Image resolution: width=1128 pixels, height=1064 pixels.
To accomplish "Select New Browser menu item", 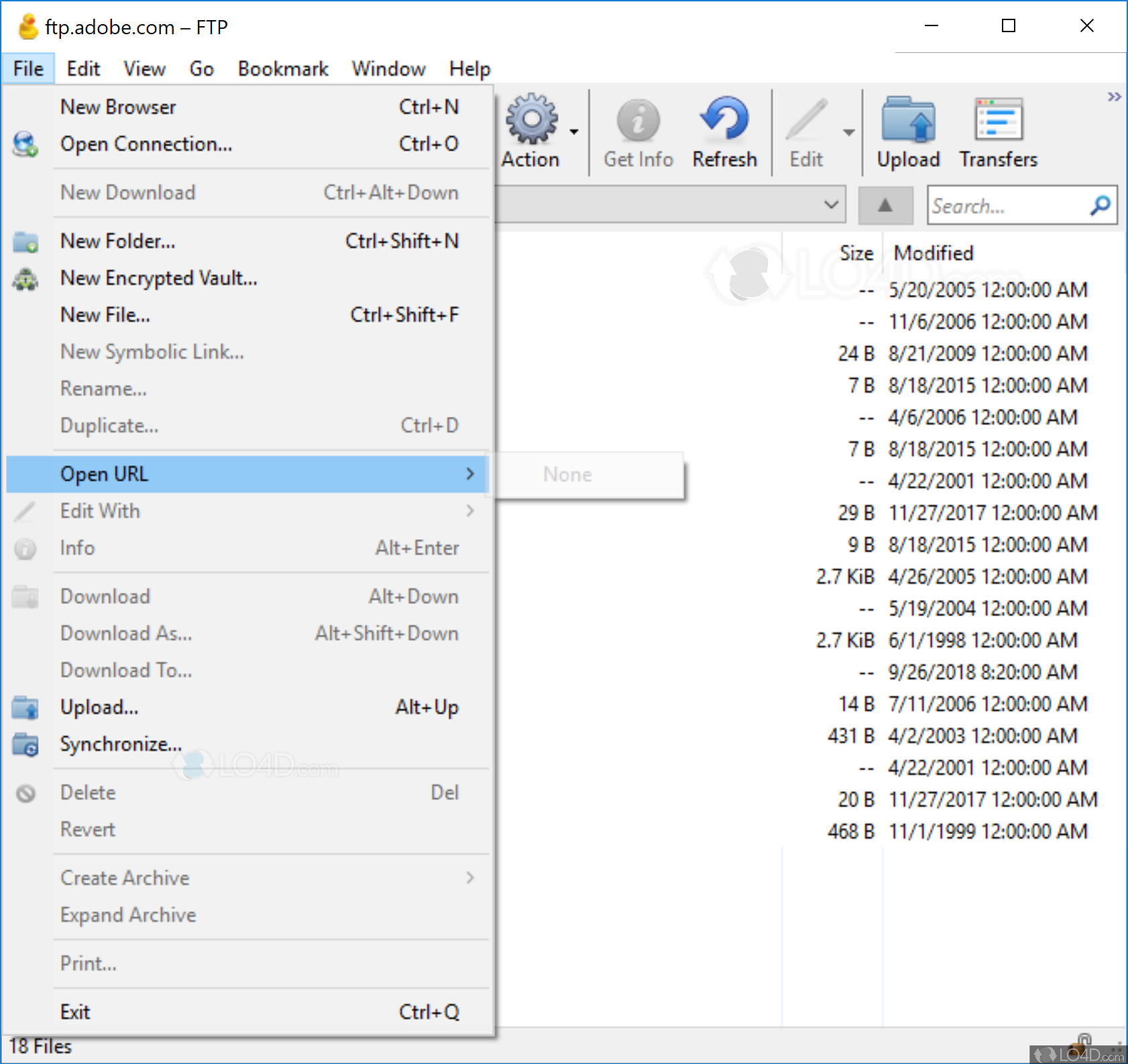I will 118,107.
